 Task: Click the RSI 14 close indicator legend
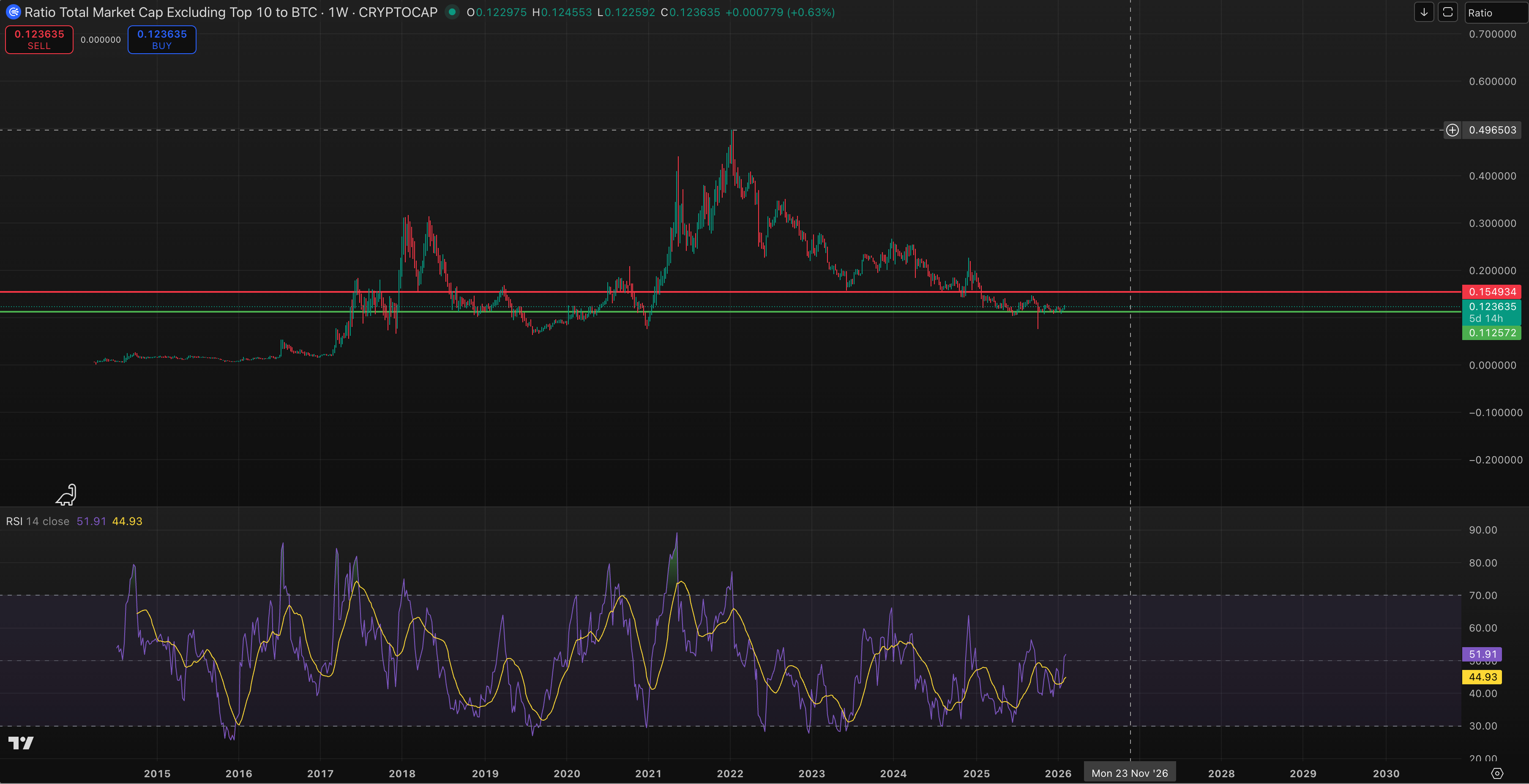coord(38,521)
